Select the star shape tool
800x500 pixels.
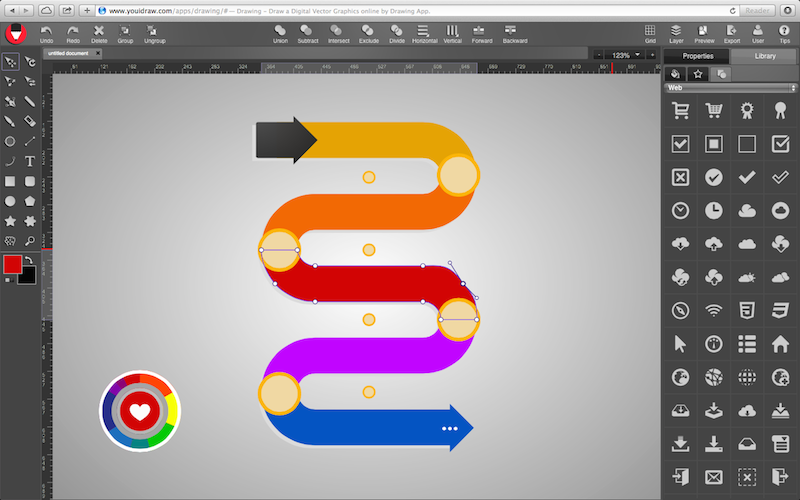coord(10,220)
